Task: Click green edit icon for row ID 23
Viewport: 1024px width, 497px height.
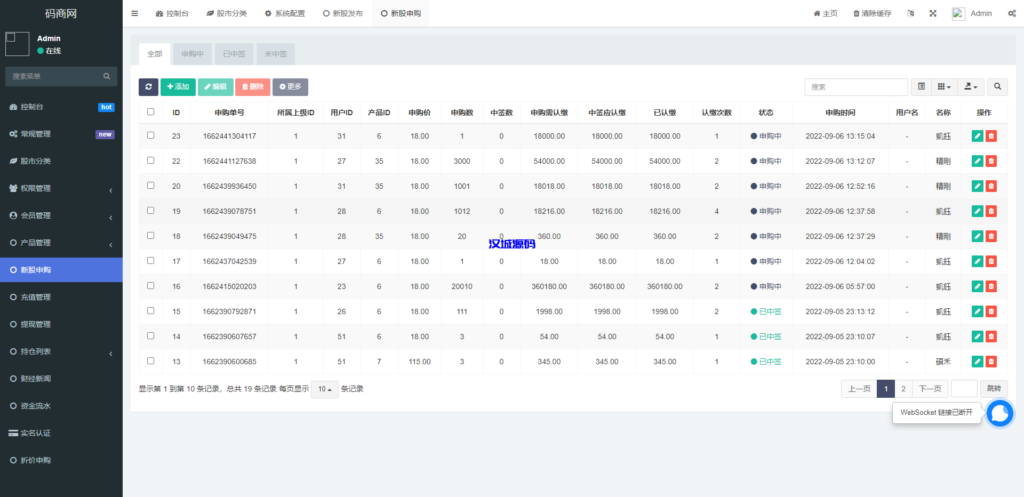Action: click(x=977, y=135)
